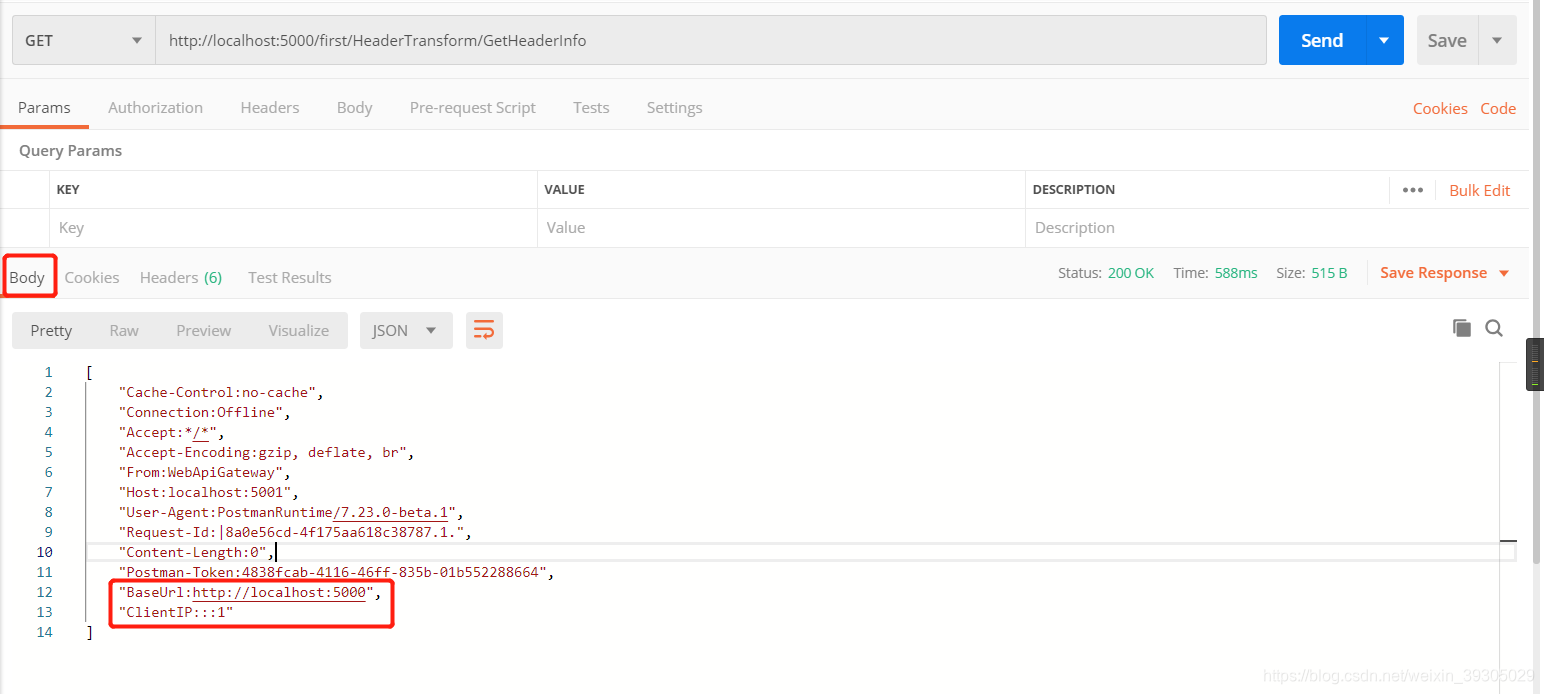Viewport: 1544px width, 694px height.
Task: Open the Tests tab
Action: (x=591, y=108)
